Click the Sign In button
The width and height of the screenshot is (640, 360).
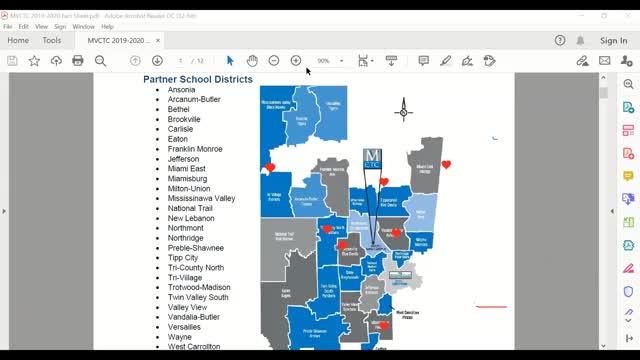click(x=613, y=40)
